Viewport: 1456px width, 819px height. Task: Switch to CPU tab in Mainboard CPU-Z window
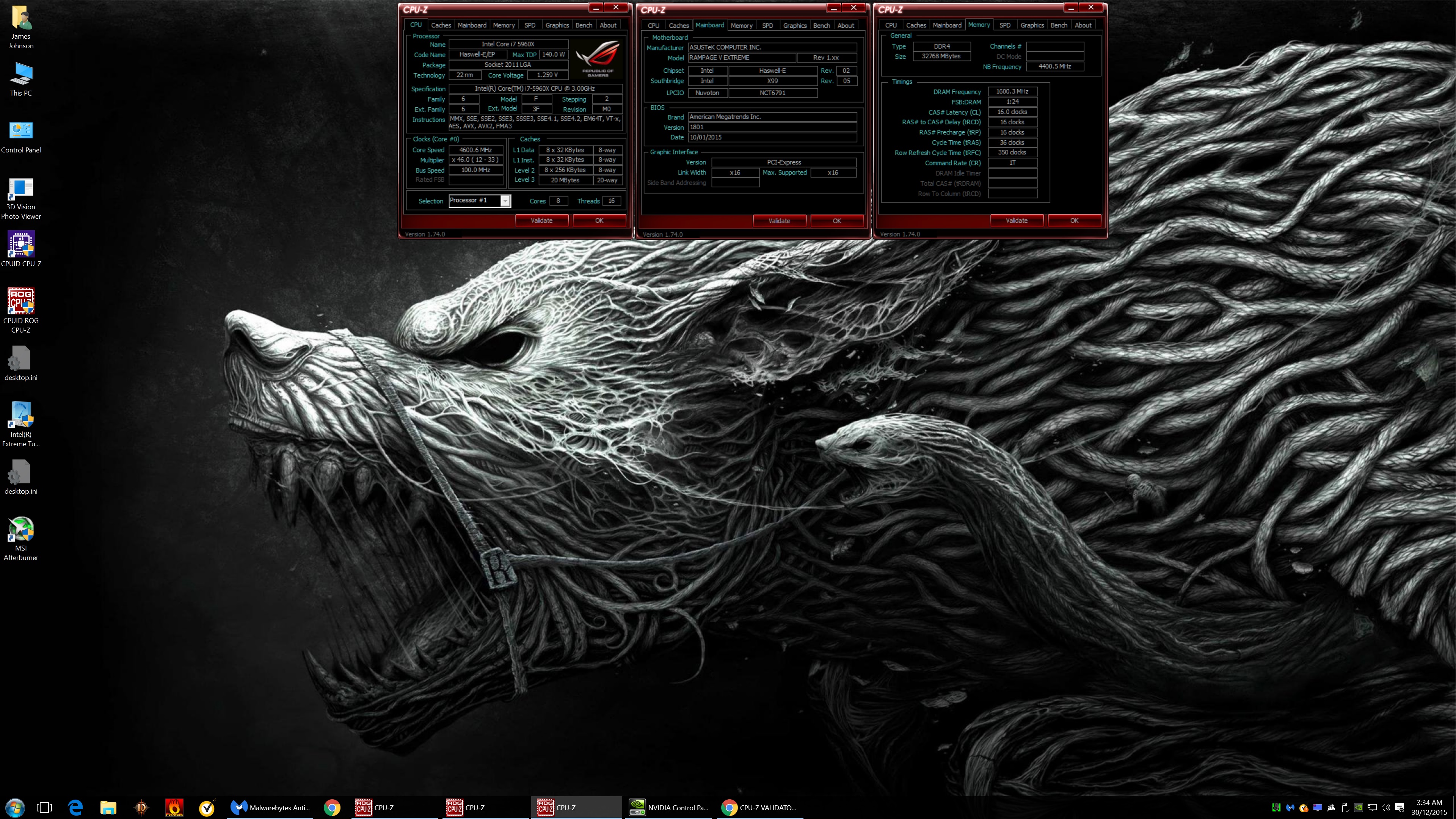[653, 25]
